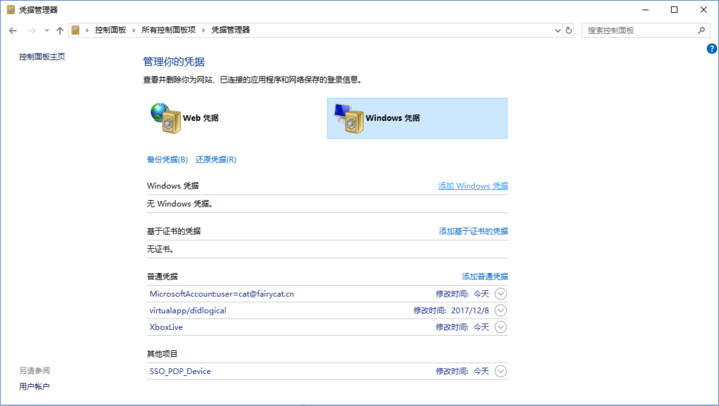
Task: Expand the MicrosoftAccount credential entry chevron
Action: 501,294
